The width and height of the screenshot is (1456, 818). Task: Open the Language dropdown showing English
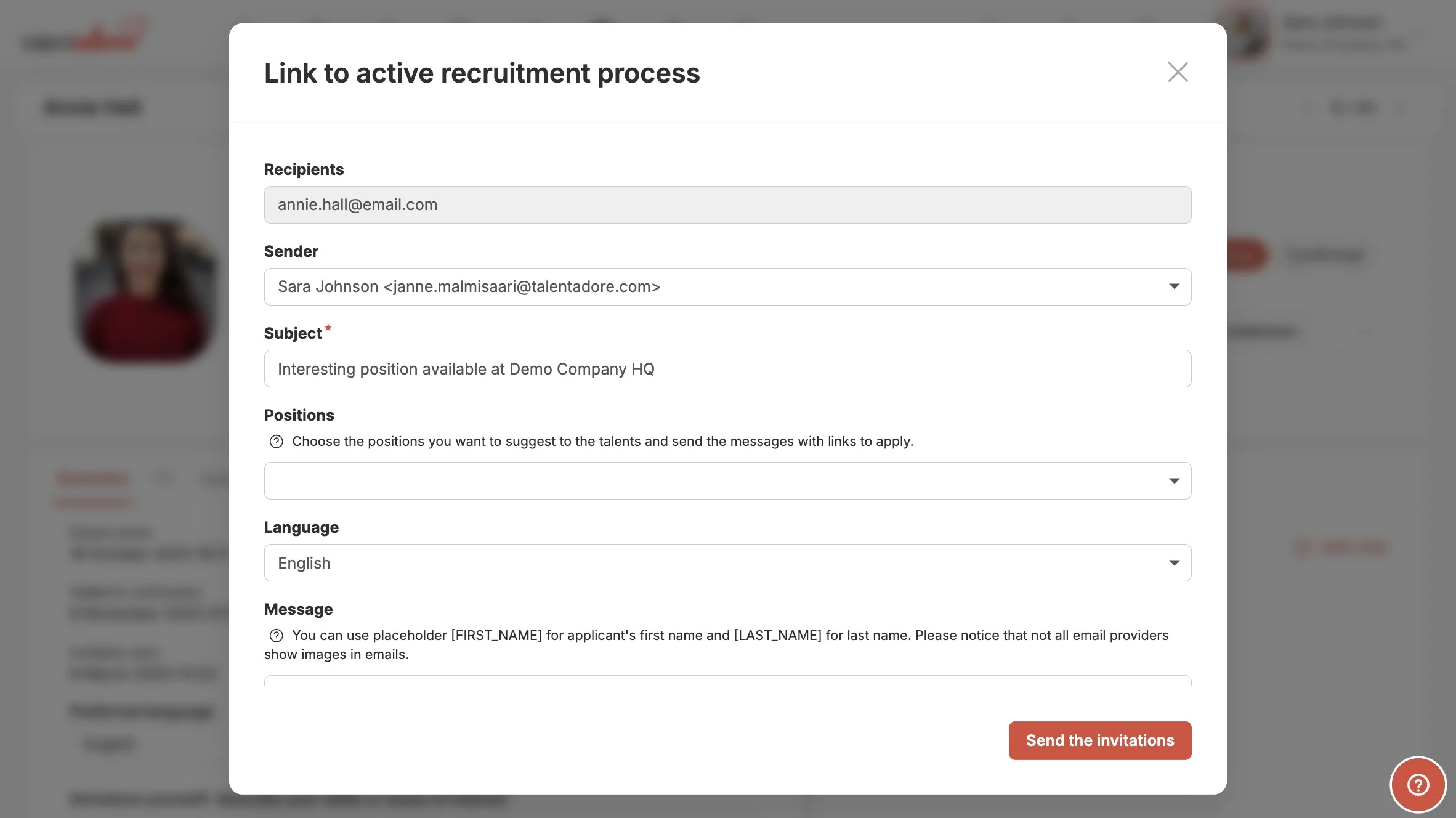[727, 562]
